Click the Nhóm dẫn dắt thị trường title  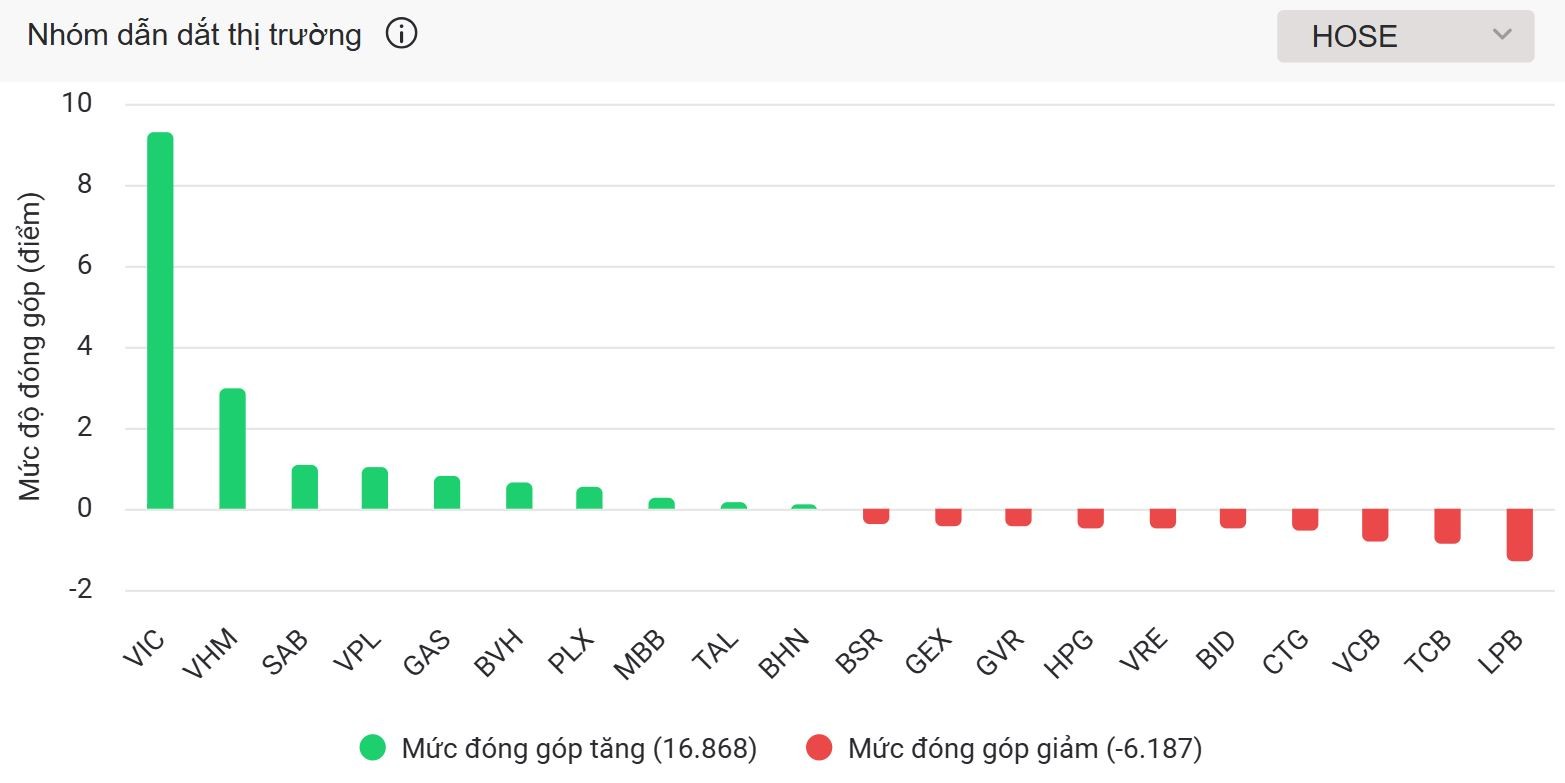click(194, 36)
